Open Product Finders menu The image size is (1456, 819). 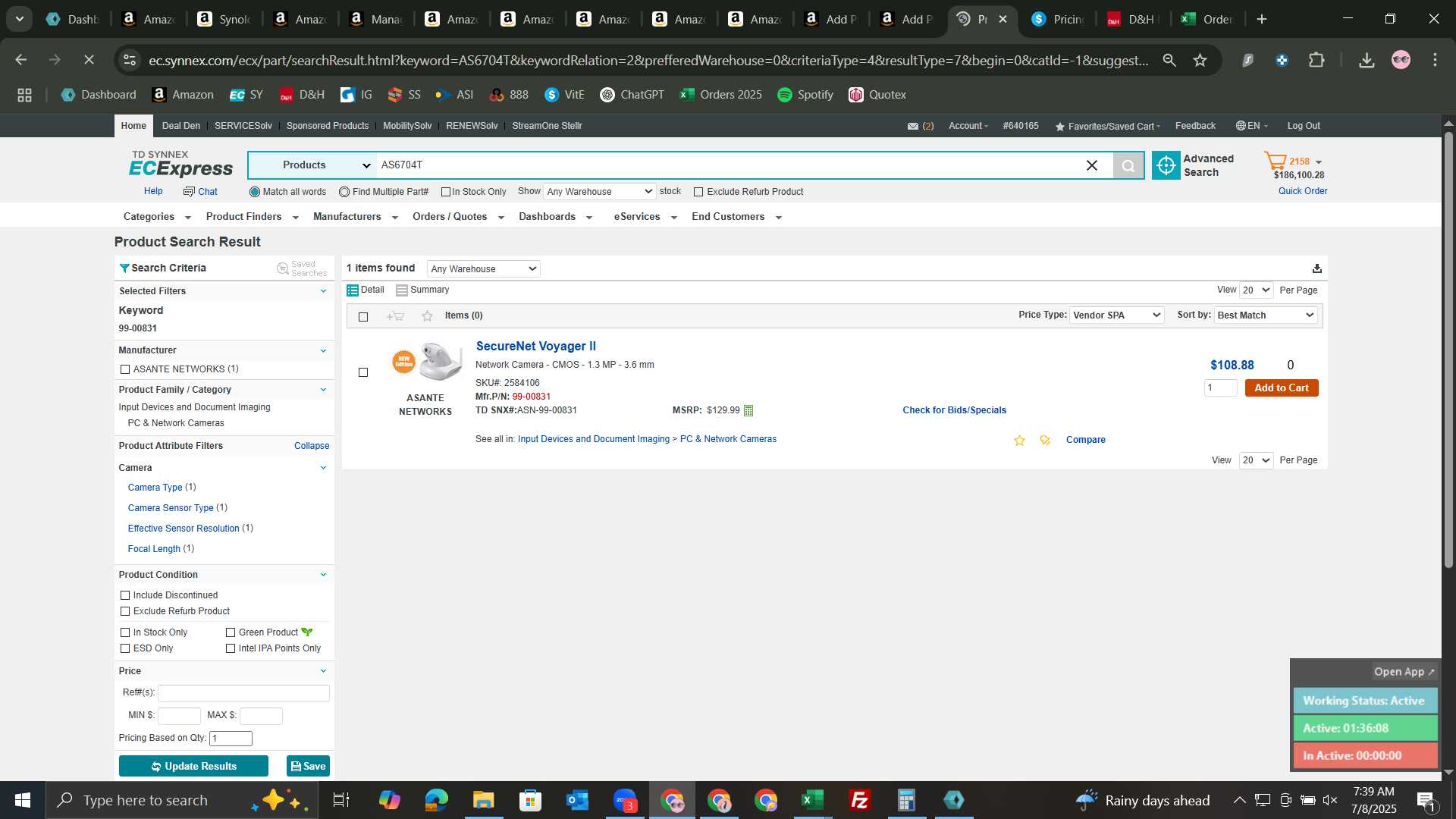tap(252, 217)
